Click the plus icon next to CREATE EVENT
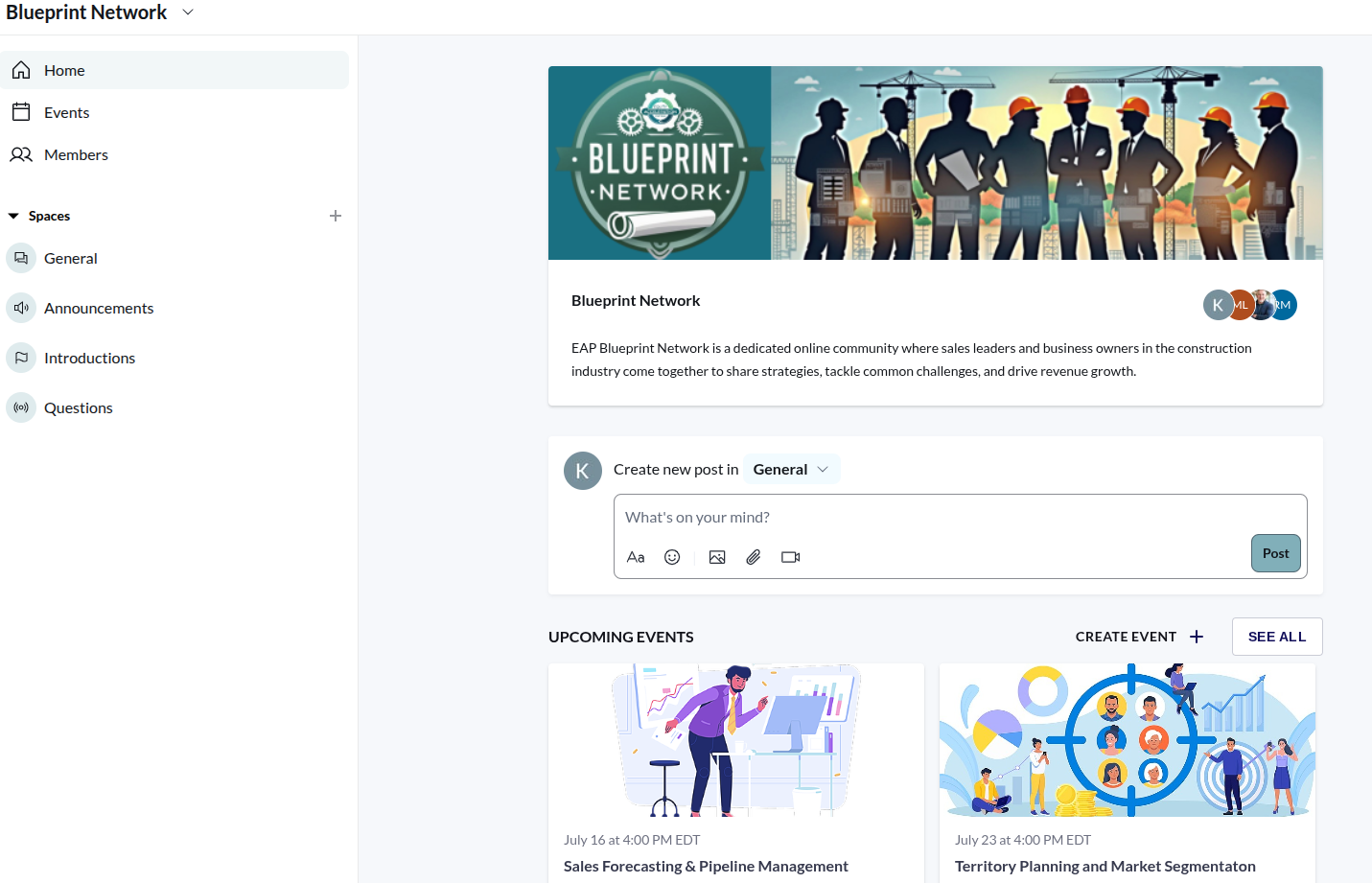Image resolution: width=1372 pixels, height=883 pixels. (1197, 637)
